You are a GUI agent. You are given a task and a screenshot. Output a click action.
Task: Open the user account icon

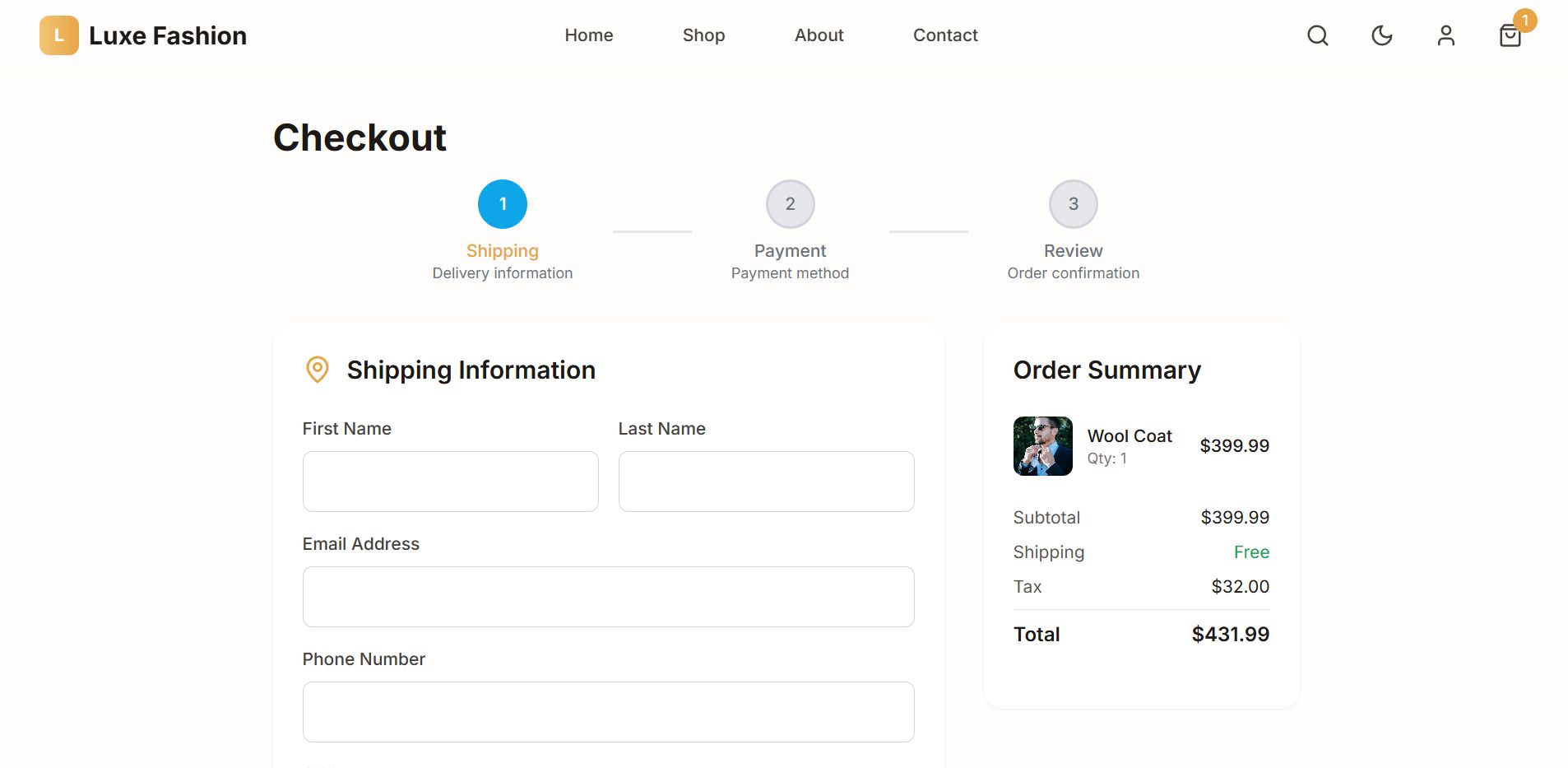[x=1446, y=35]
